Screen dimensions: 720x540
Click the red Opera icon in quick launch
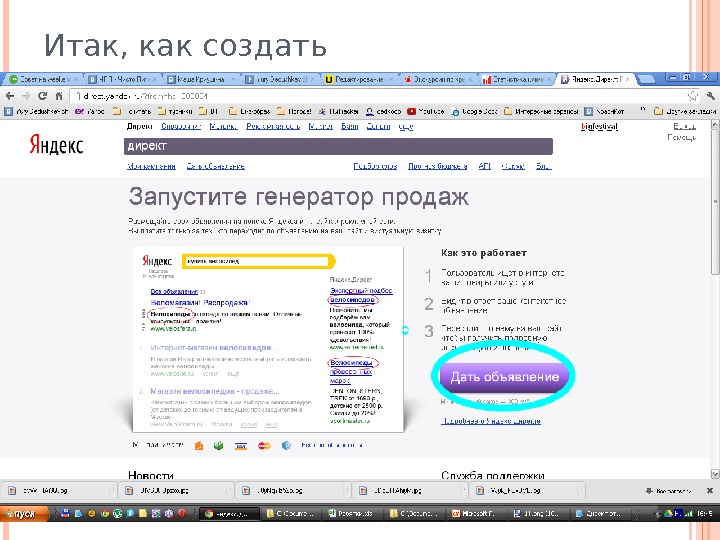[182, 513]
